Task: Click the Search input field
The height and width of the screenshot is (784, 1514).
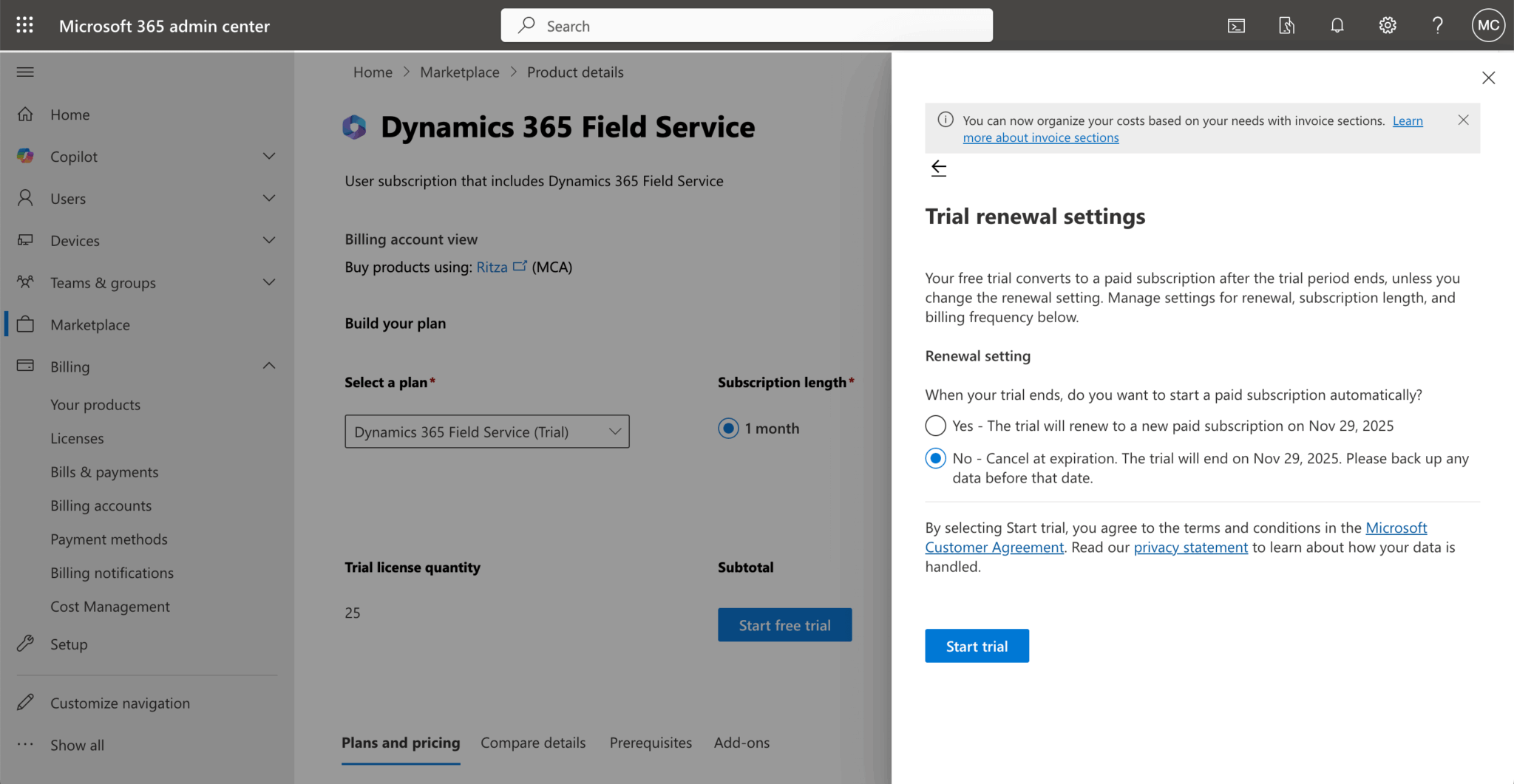Action: [x=747, y=26]
